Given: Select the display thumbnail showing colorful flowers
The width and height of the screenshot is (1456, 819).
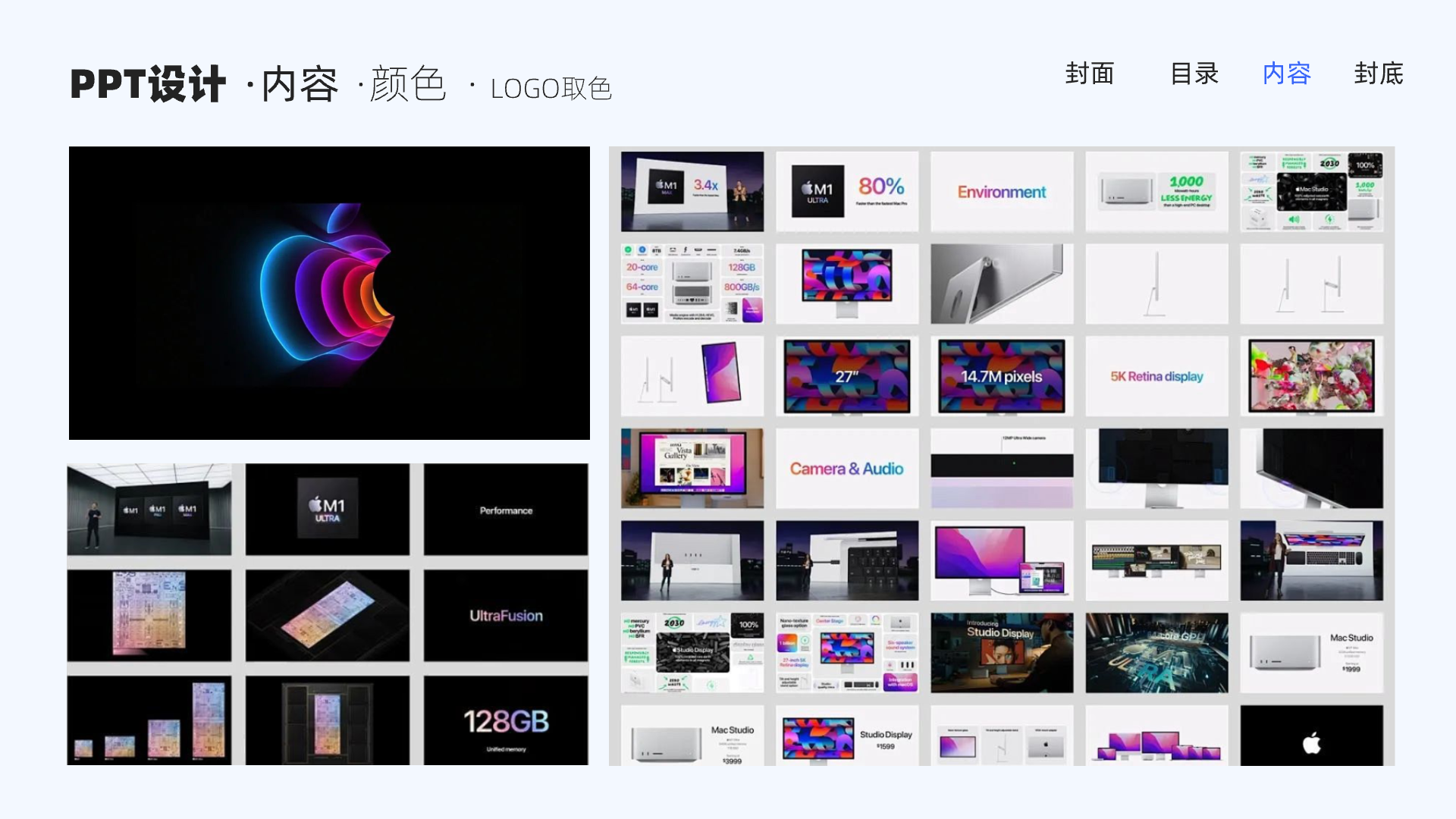Looking at the screenshot, I should (1312, 376).
